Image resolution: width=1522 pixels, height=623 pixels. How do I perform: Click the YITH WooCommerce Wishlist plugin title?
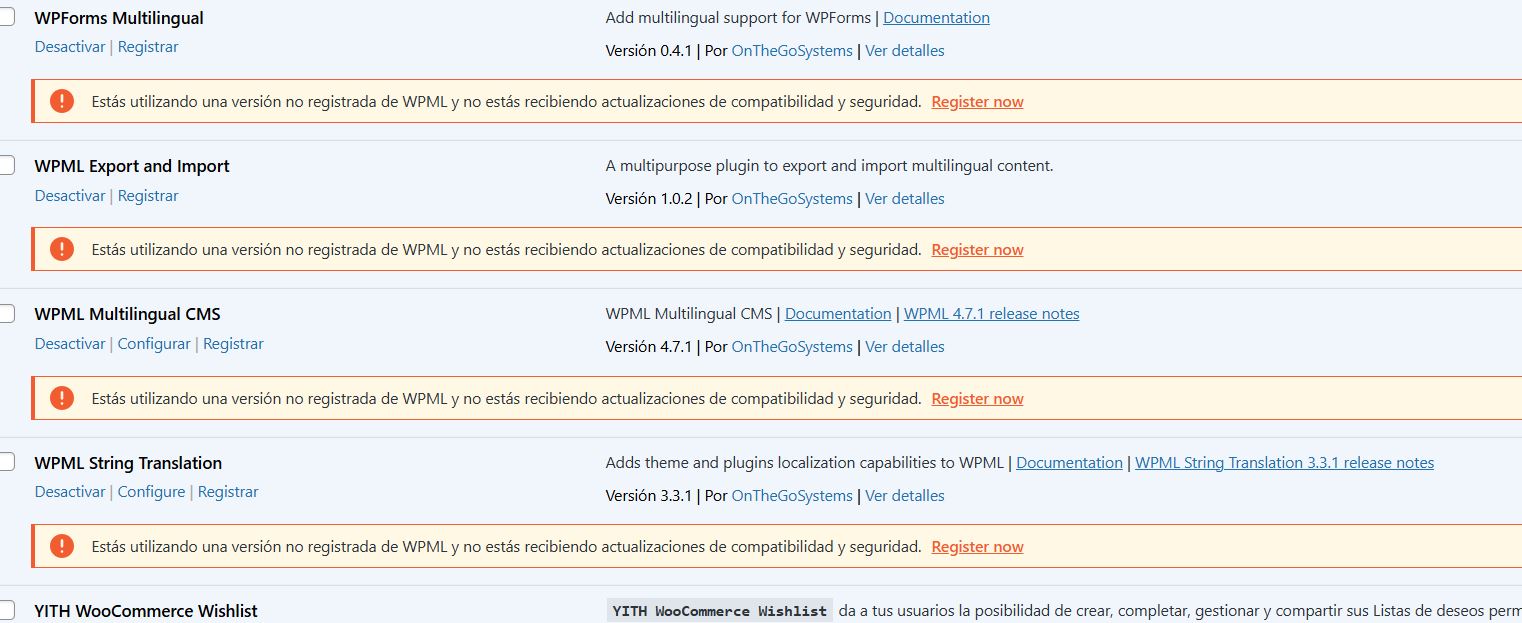click(x=146, y=611)
